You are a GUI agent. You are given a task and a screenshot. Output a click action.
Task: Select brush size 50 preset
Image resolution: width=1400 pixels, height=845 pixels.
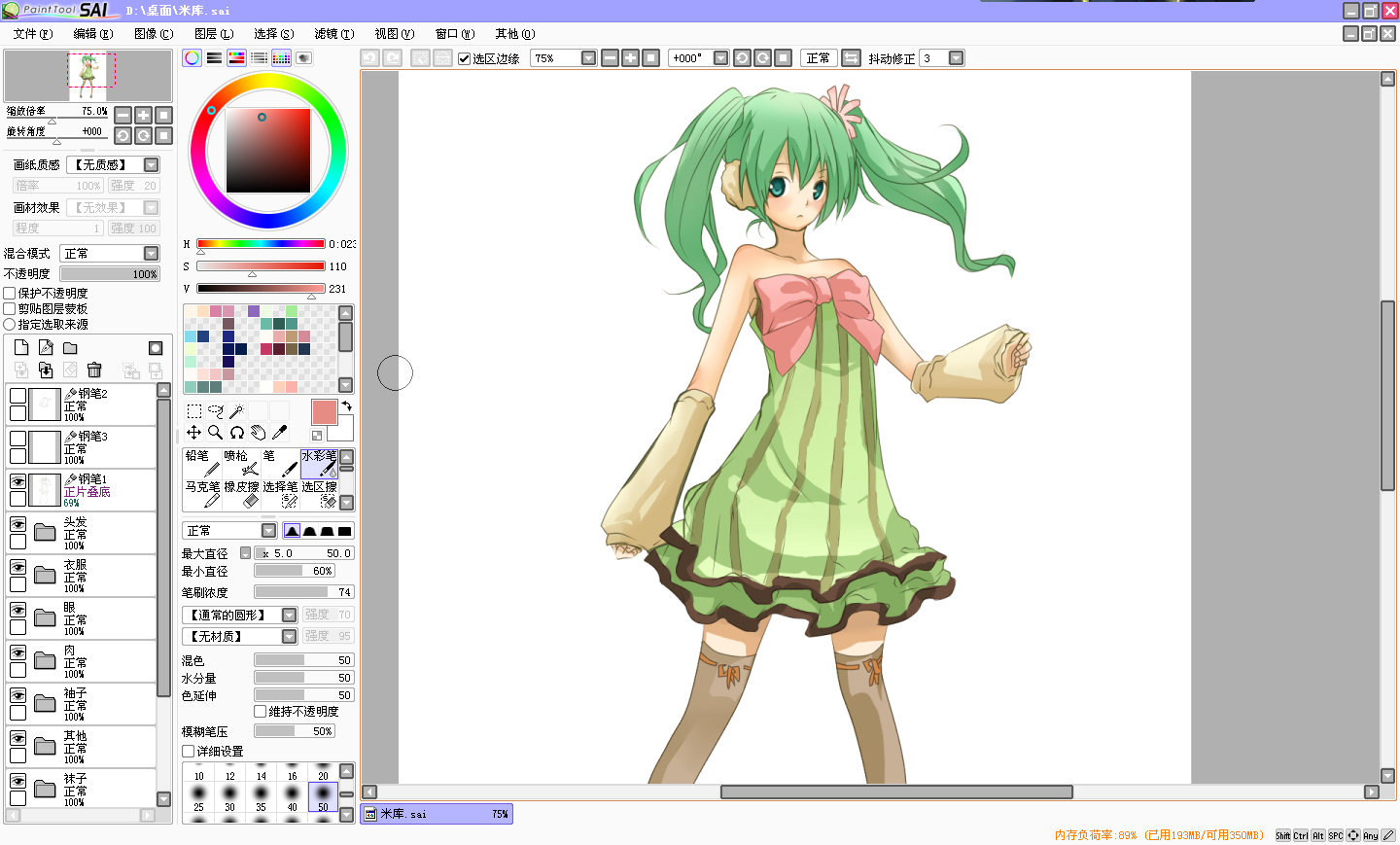pyautogui.click(x=323, y=797)
